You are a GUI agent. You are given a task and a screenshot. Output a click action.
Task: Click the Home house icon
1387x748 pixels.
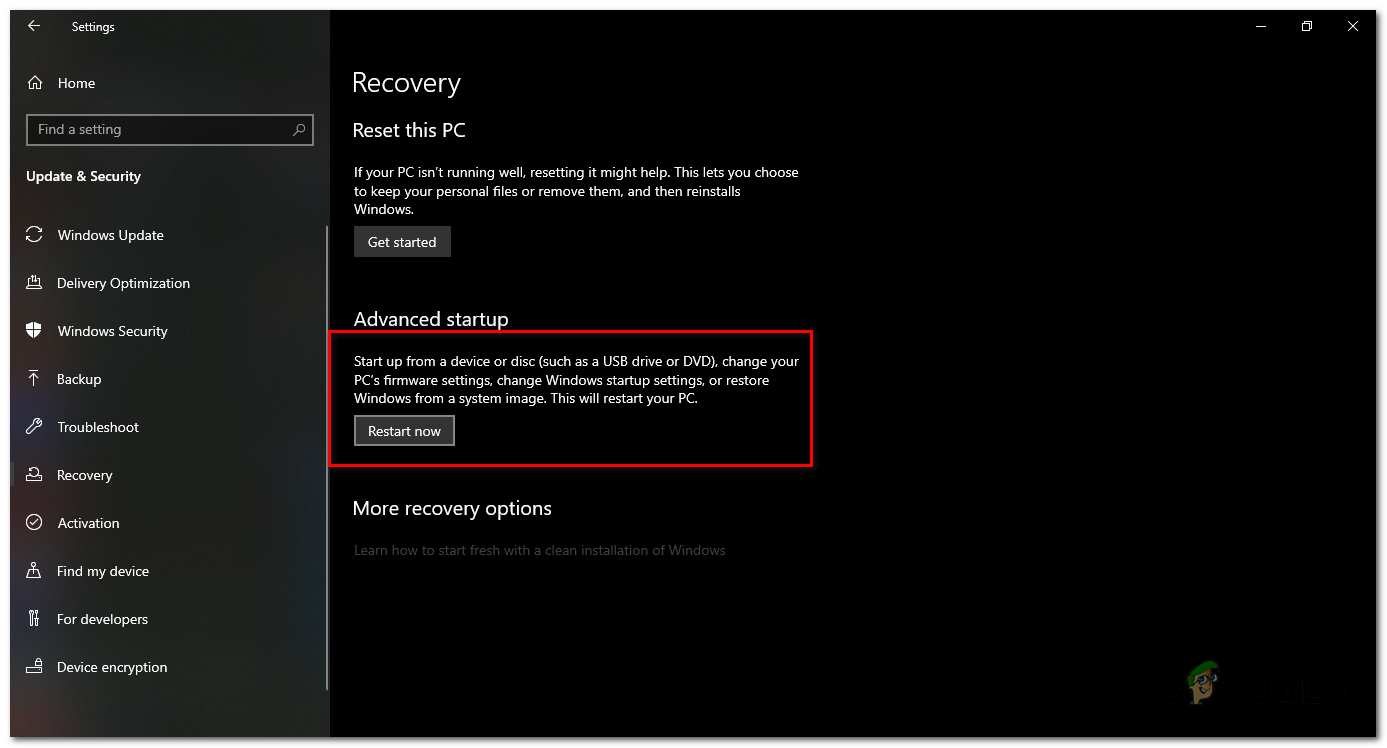pos(34,83)
